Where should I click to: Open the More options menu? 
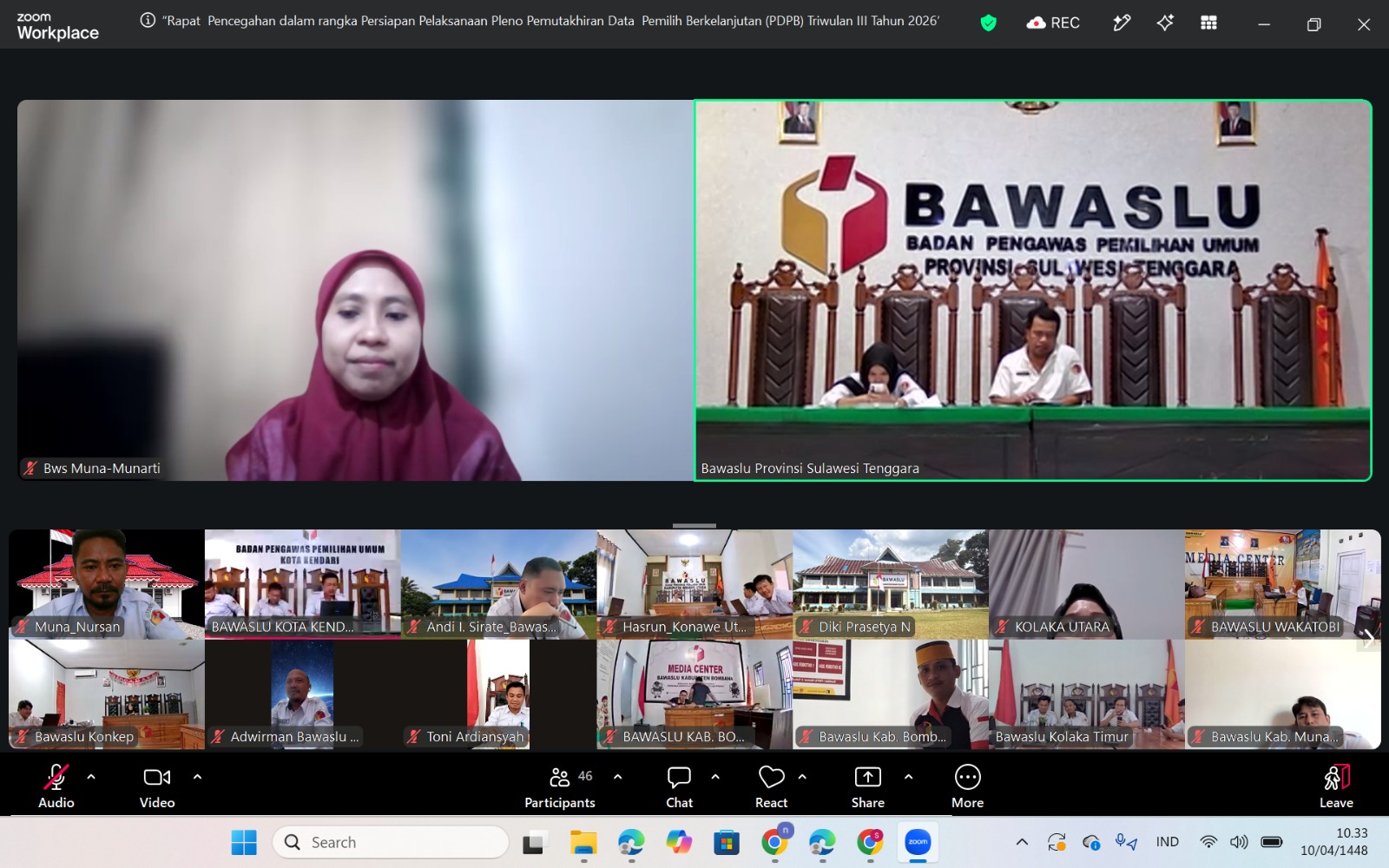click(x=967, y=787)
